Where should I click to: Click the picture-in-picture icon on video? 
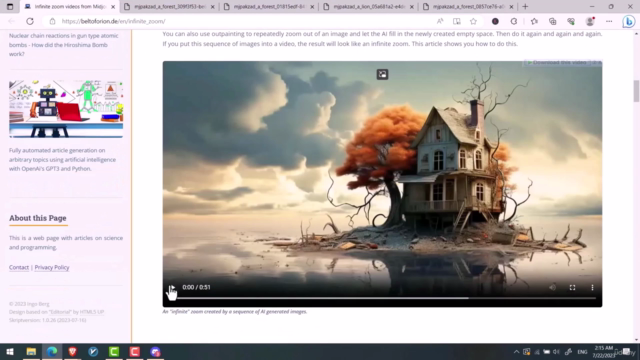(382, 74)
